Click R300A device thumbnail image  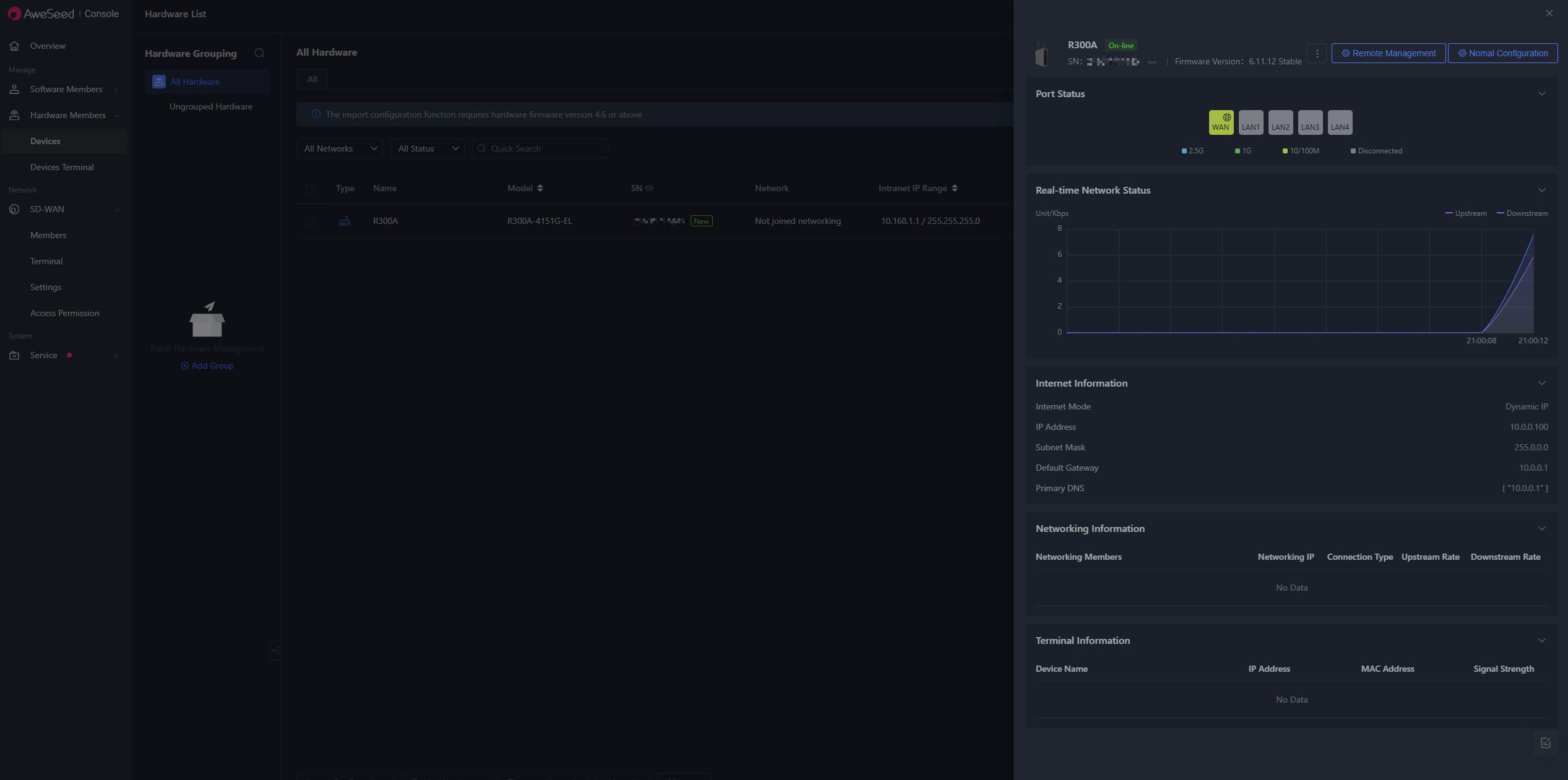tap(1042, 53)
